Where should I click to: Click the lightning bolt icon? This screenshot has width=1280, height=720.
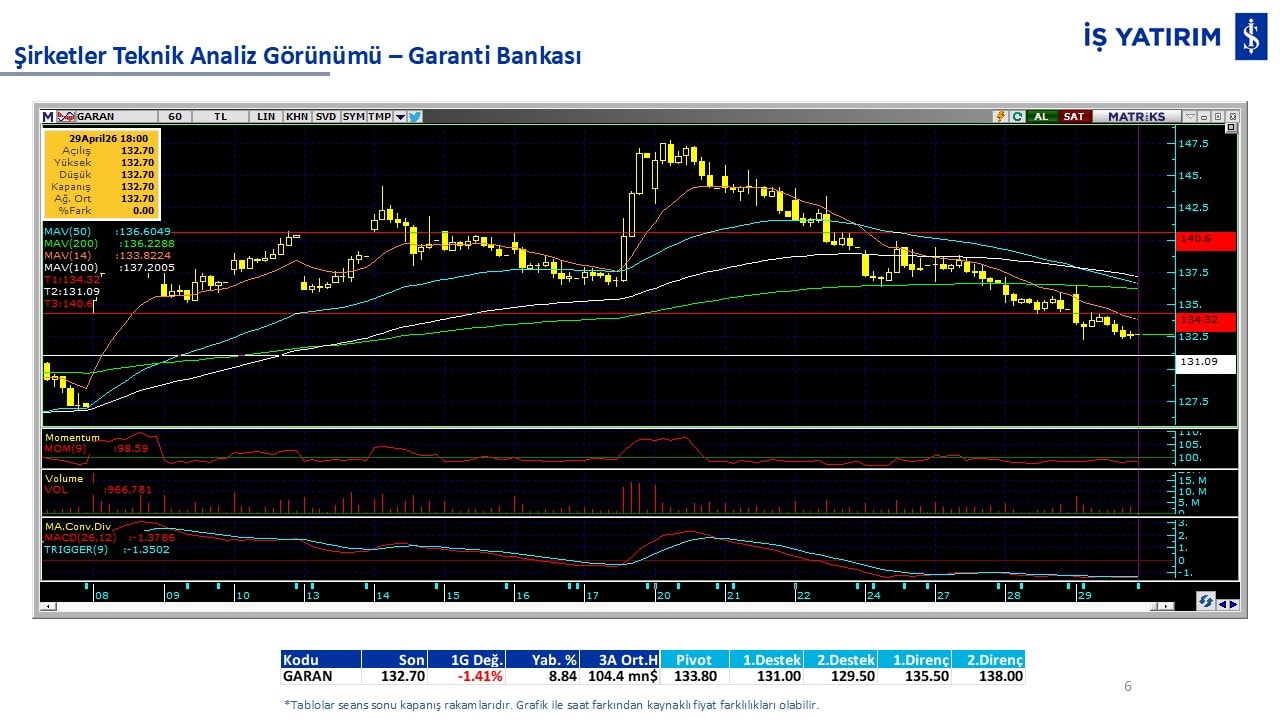pos(999,117)
